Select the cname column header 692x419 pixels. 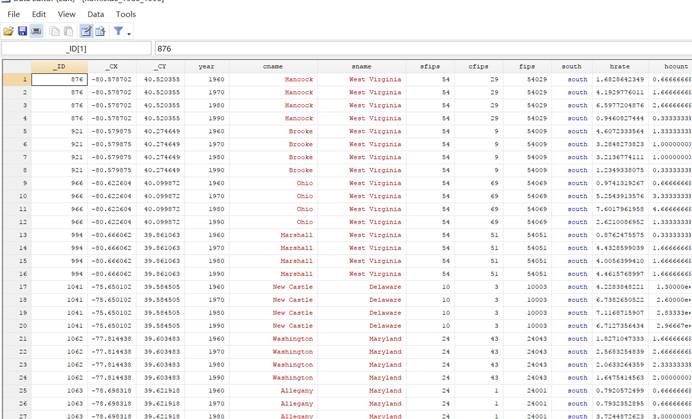[273, 67]
